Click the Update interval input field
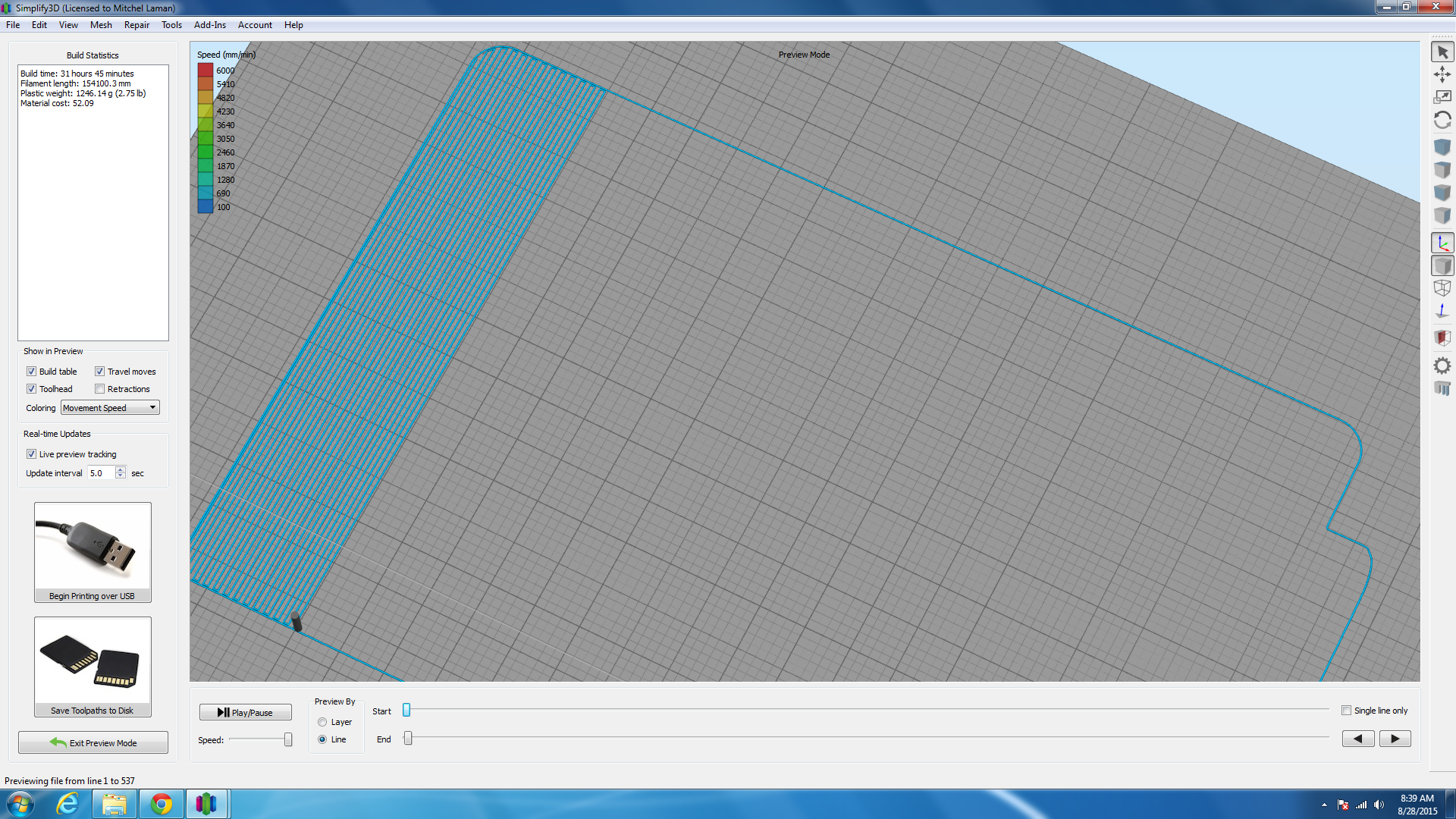The width and height of the screenshot is (1456, 819). pos(101,473)
